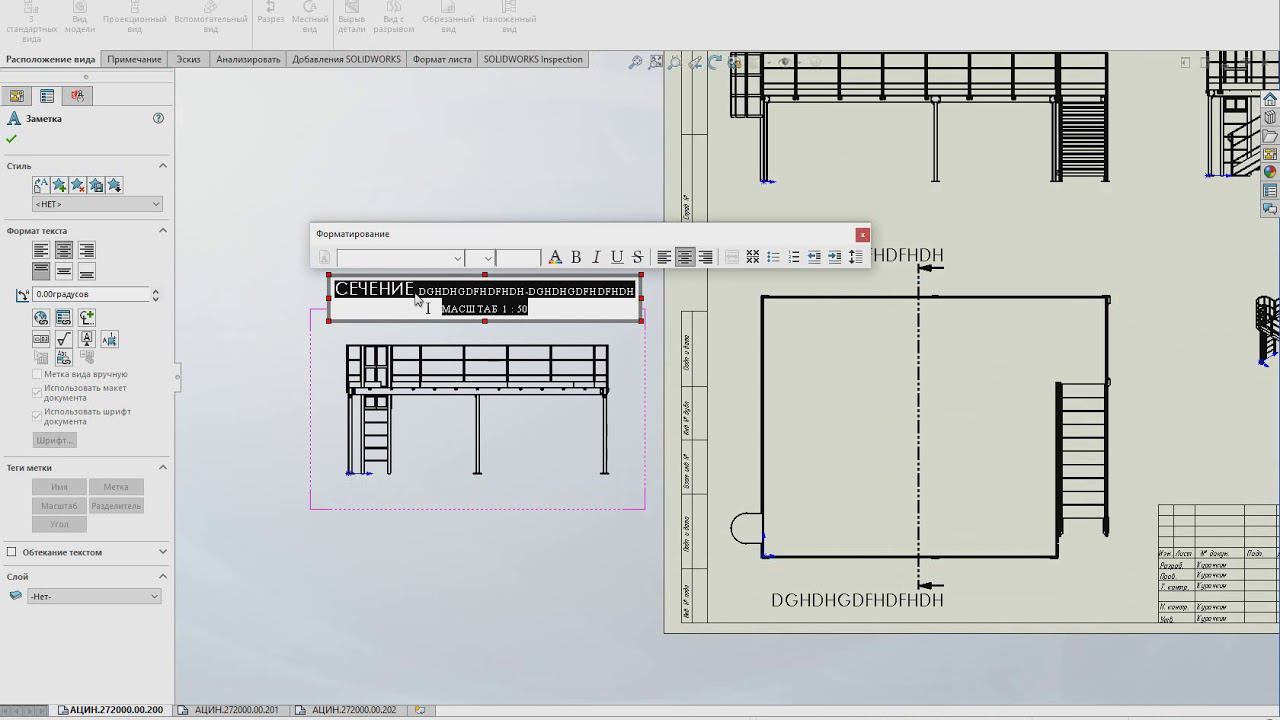Image resolution: width=1280 pixels, height=720 pixels.
Task: Toggle bold in Форматирование toolbar
Action: 576,258
